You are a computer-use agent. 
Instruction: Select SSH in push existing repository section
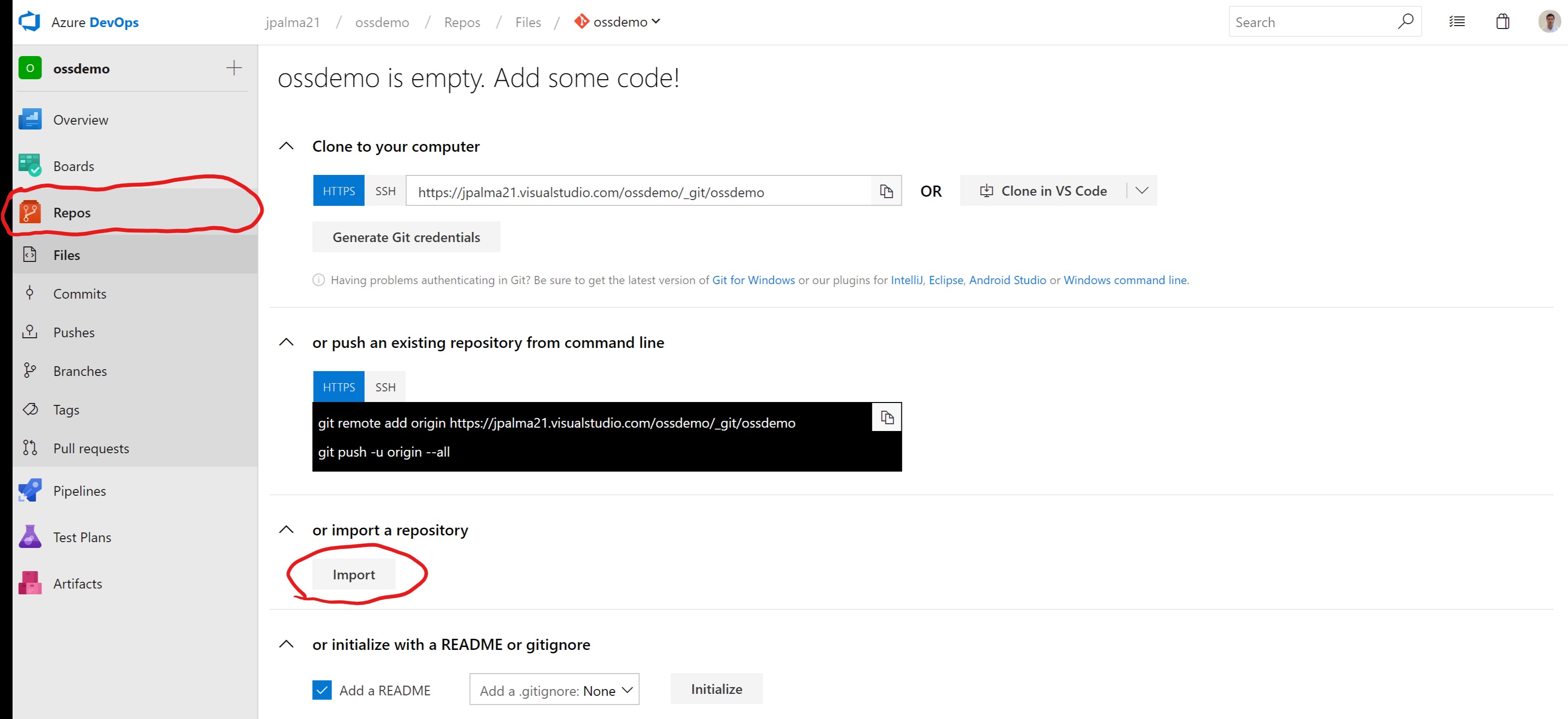pyautogui.click(x=385, y=387)
